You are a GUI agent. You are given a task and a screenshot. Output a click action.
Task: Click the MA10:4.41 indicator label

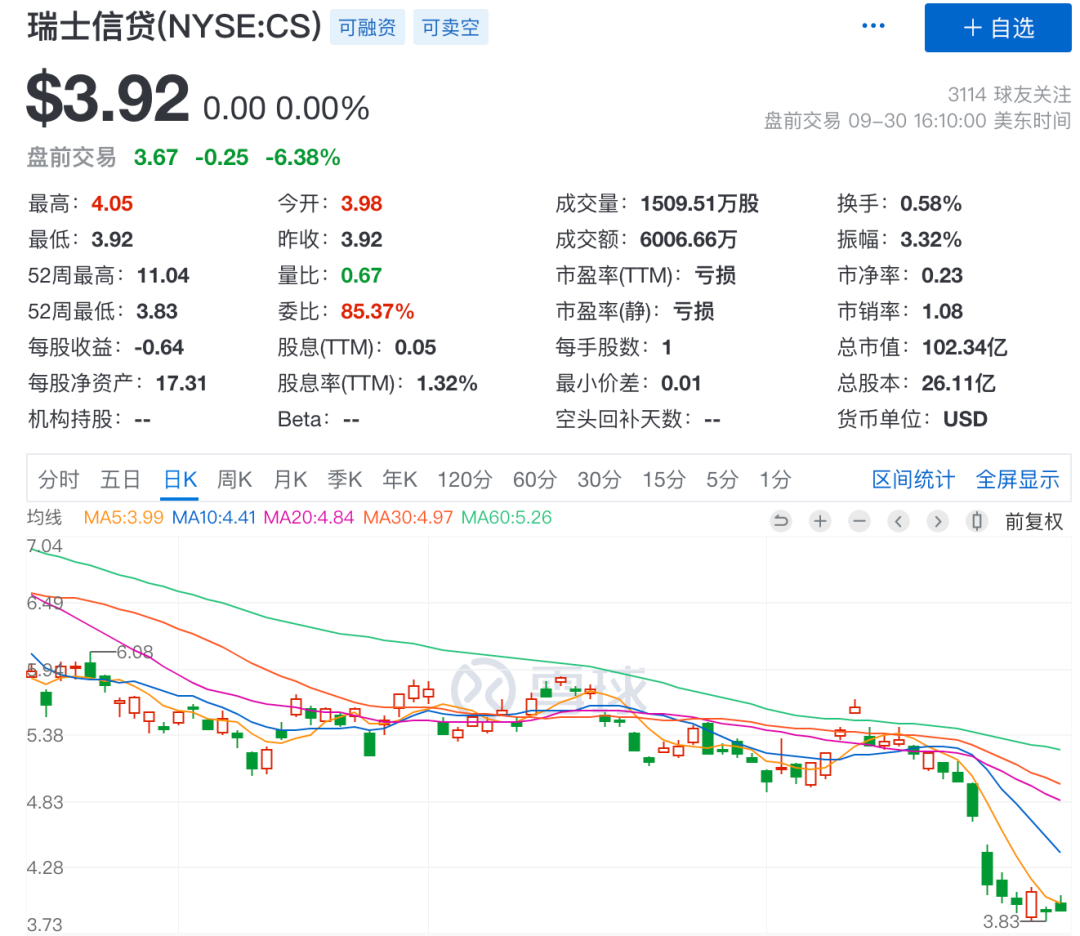pos(214,517)
